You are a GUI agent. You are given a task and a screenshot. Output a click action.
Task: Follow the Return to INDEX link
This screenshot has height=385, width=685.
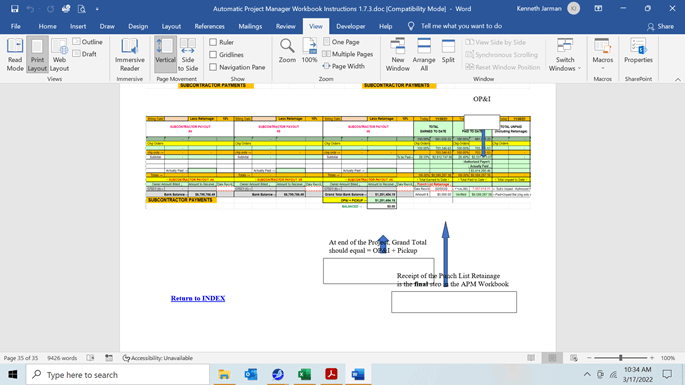click(198, 298)
